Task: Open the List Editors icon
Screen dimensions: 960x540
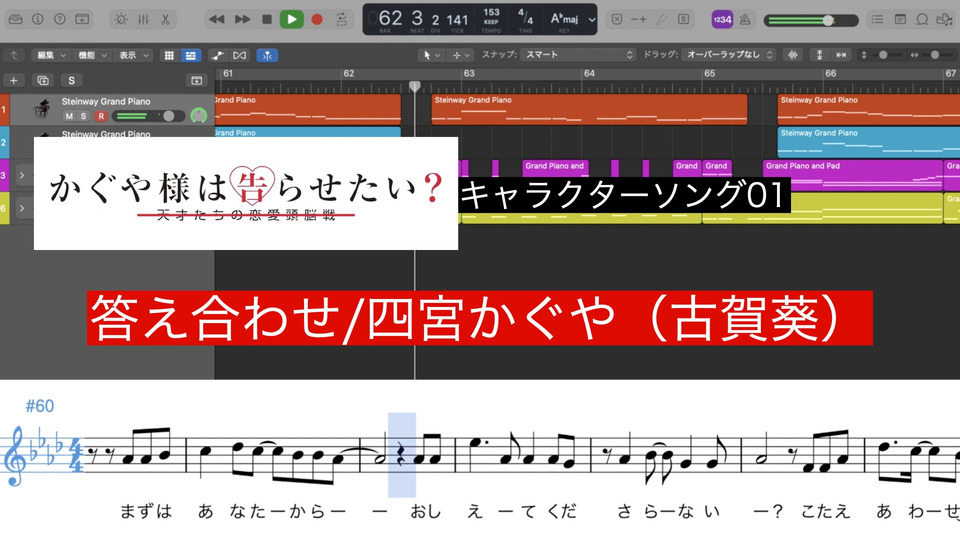Action: 877,20
